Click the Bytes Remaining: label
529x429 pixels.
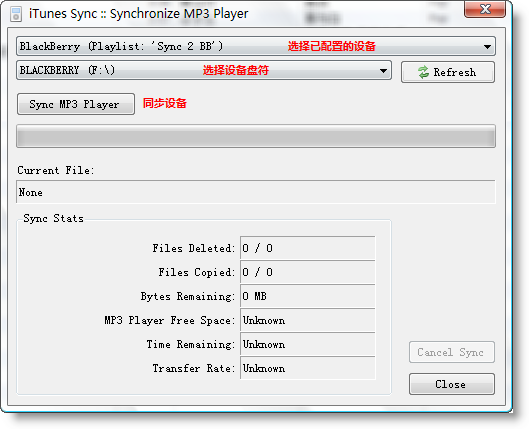point(188,296)
